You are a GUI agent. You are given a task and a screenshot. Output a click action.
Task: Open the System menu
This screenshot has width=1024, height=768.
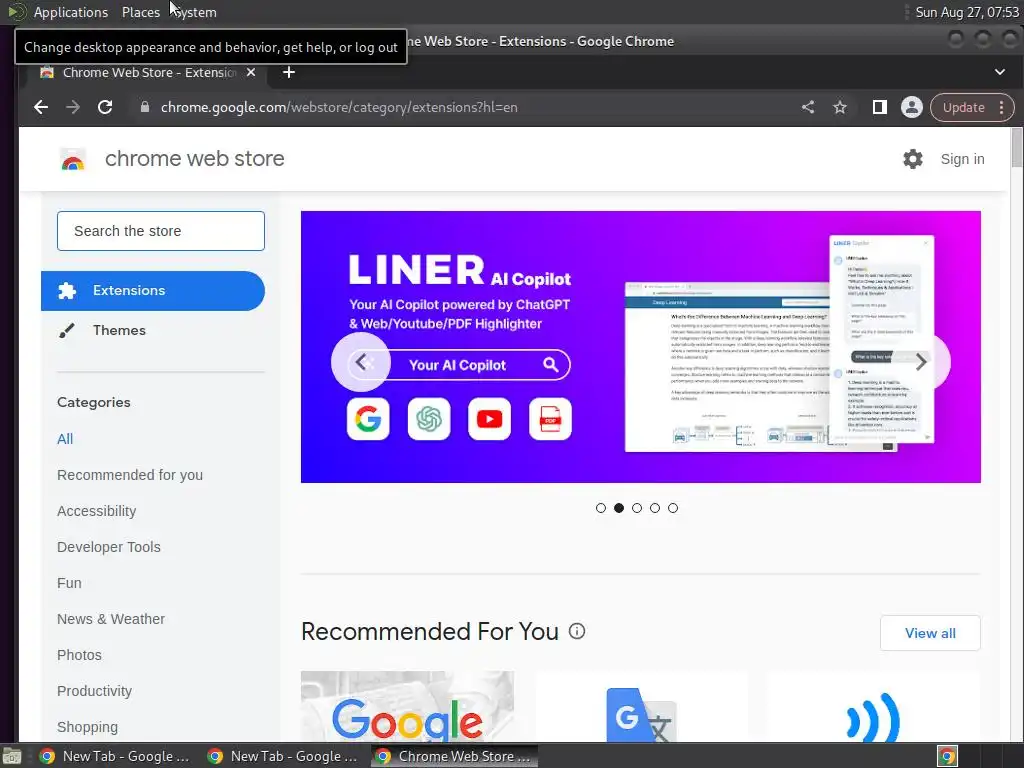[x=195, y=12]
